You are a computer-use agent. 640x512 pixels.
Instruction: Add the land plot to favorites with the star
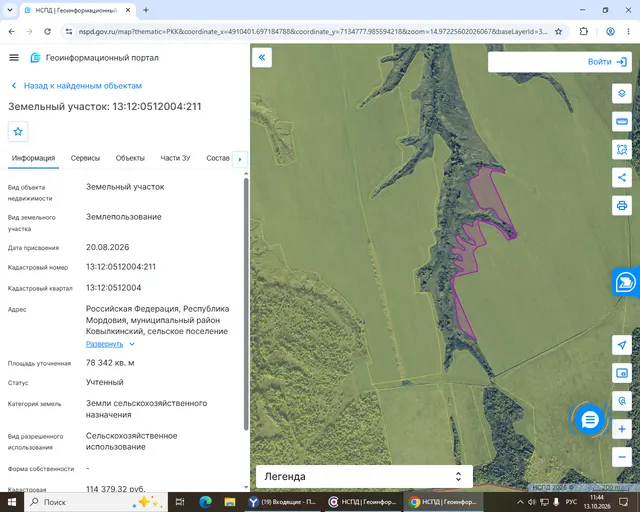(x=18, y=131)
